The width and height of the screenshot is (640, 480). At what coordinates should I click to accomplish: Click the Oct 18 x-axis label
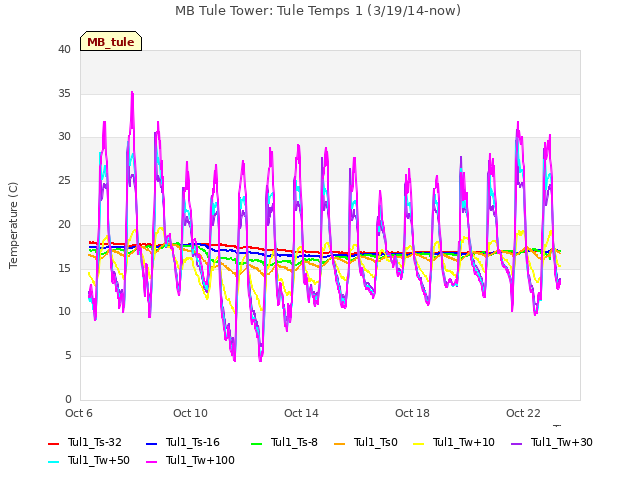(x=412, y=413)
